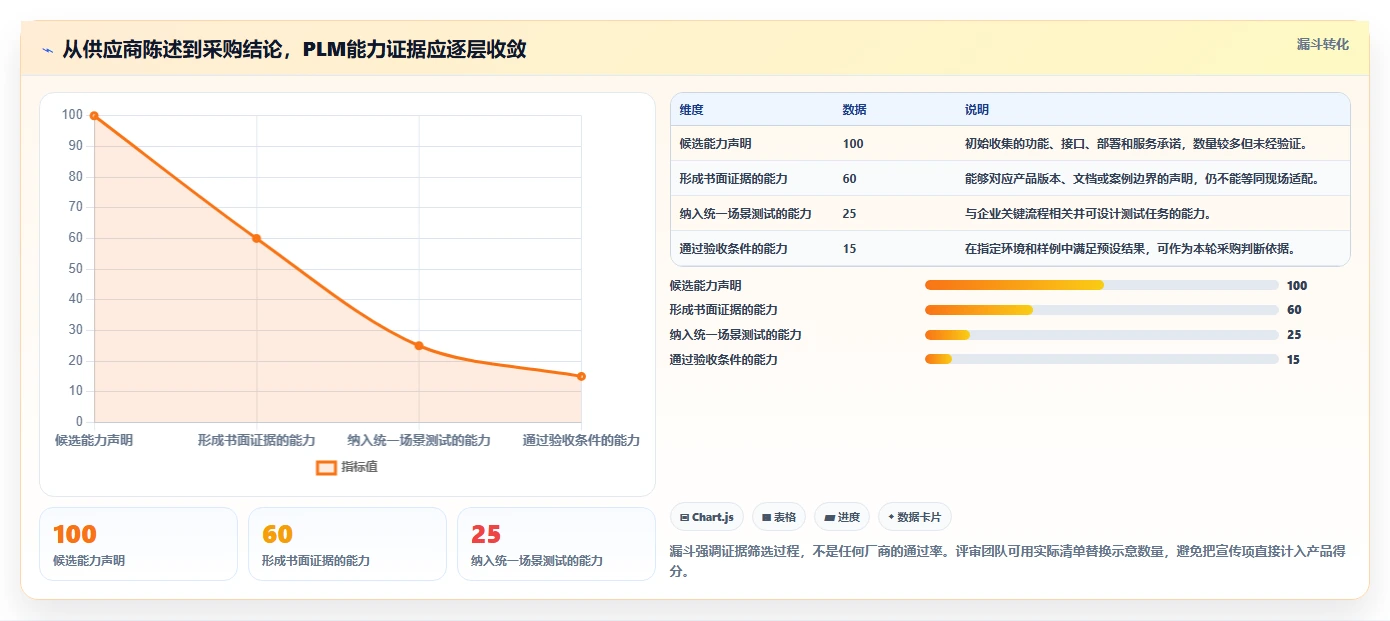Click the 维度 column header
The height and width of the screenshot is (621, 1390).
(x=691, y=110)
